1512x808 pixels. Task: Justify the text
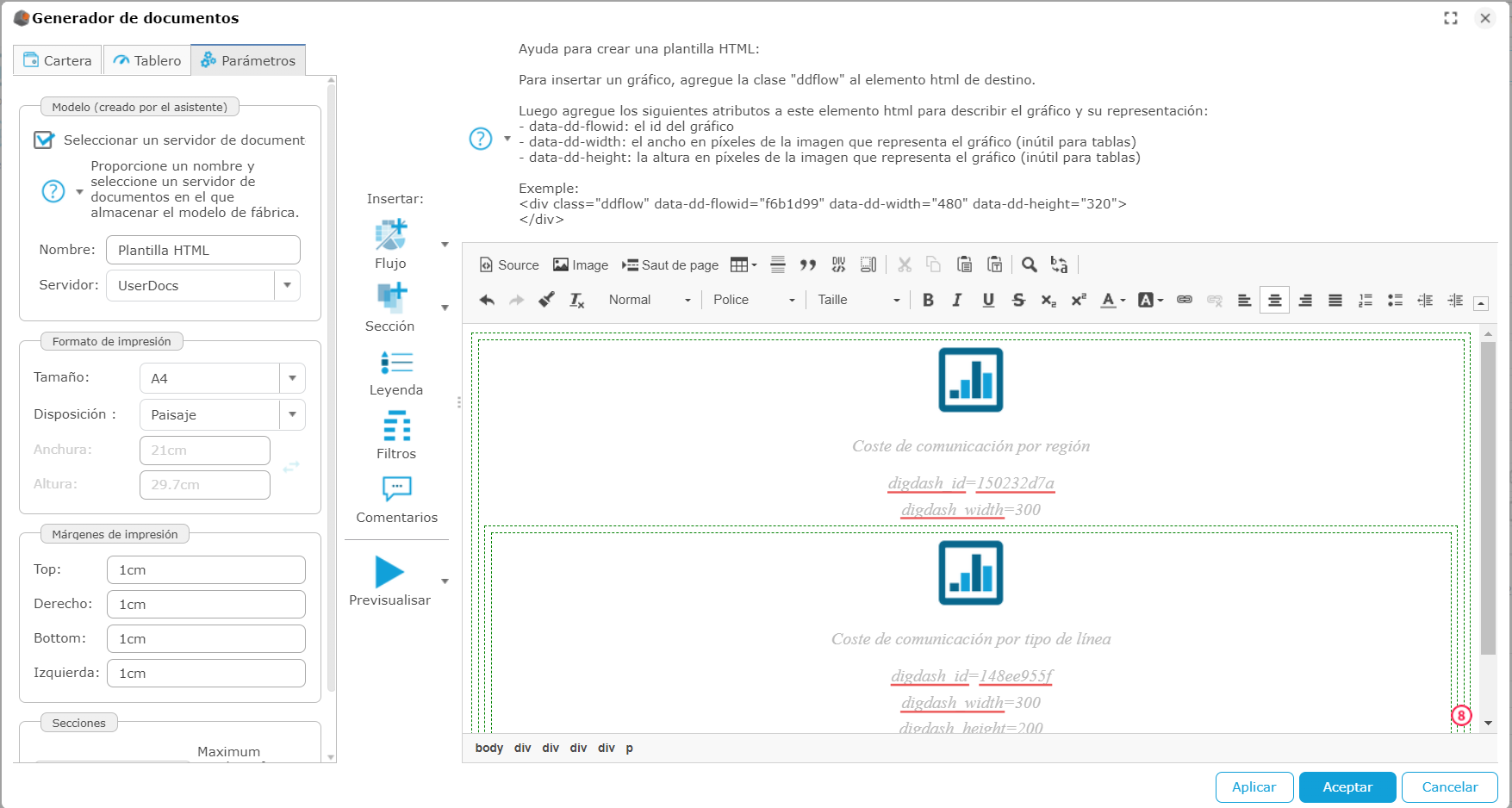tap(1335, 300)
